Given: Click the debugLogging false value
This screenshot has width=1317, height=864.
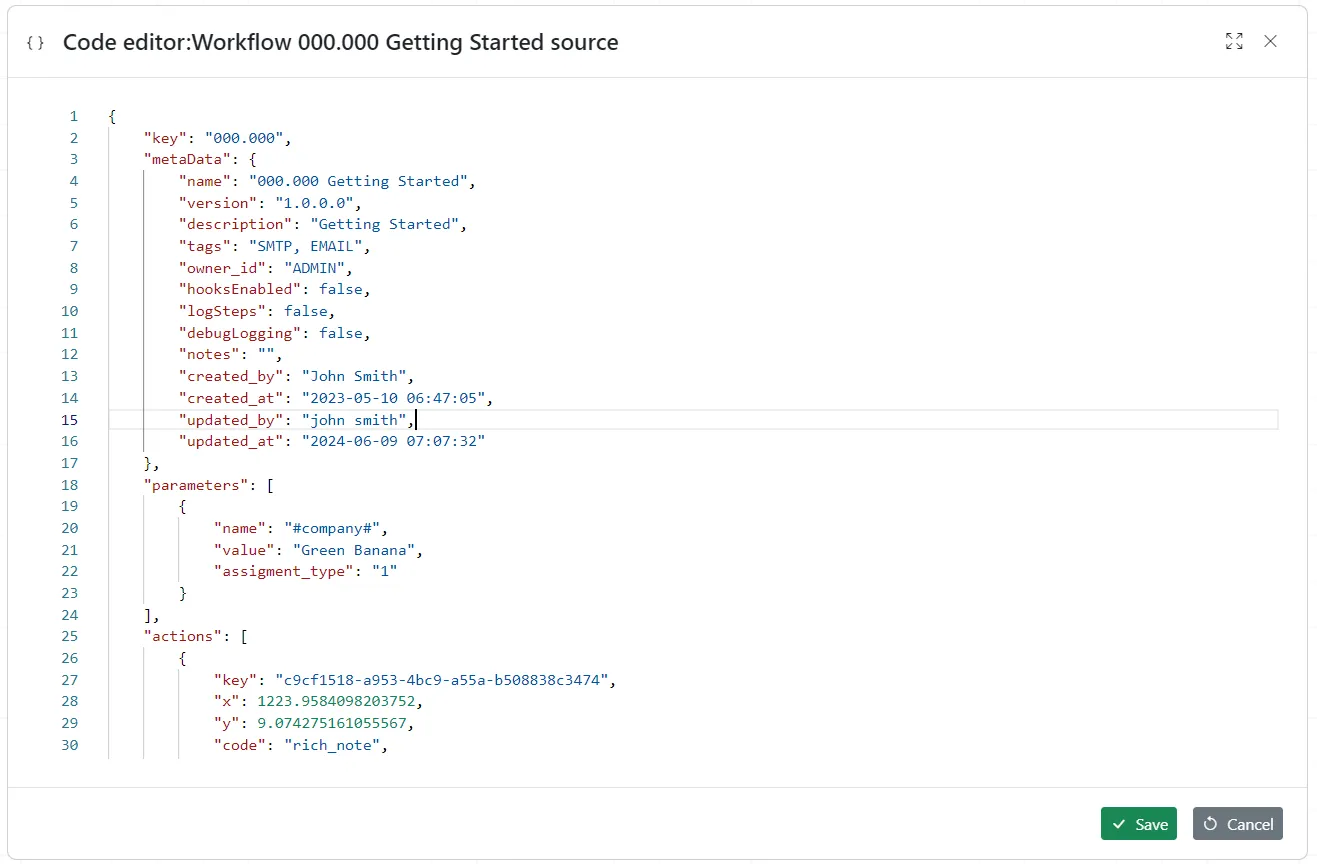Looking at the screenshot, I should pos(342,332).
